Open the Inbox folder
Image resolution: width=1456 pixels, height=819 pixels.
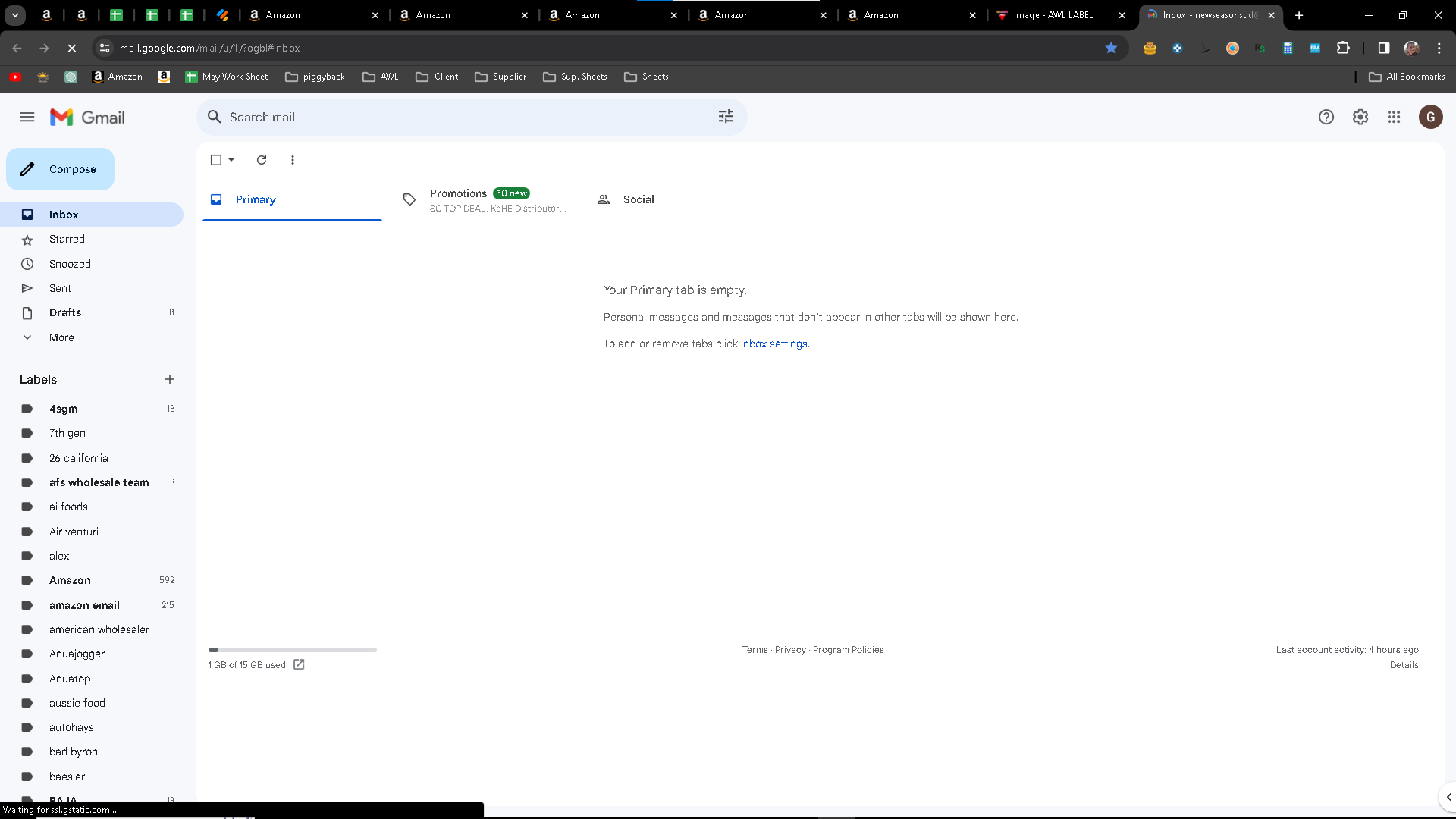point(92,215)
